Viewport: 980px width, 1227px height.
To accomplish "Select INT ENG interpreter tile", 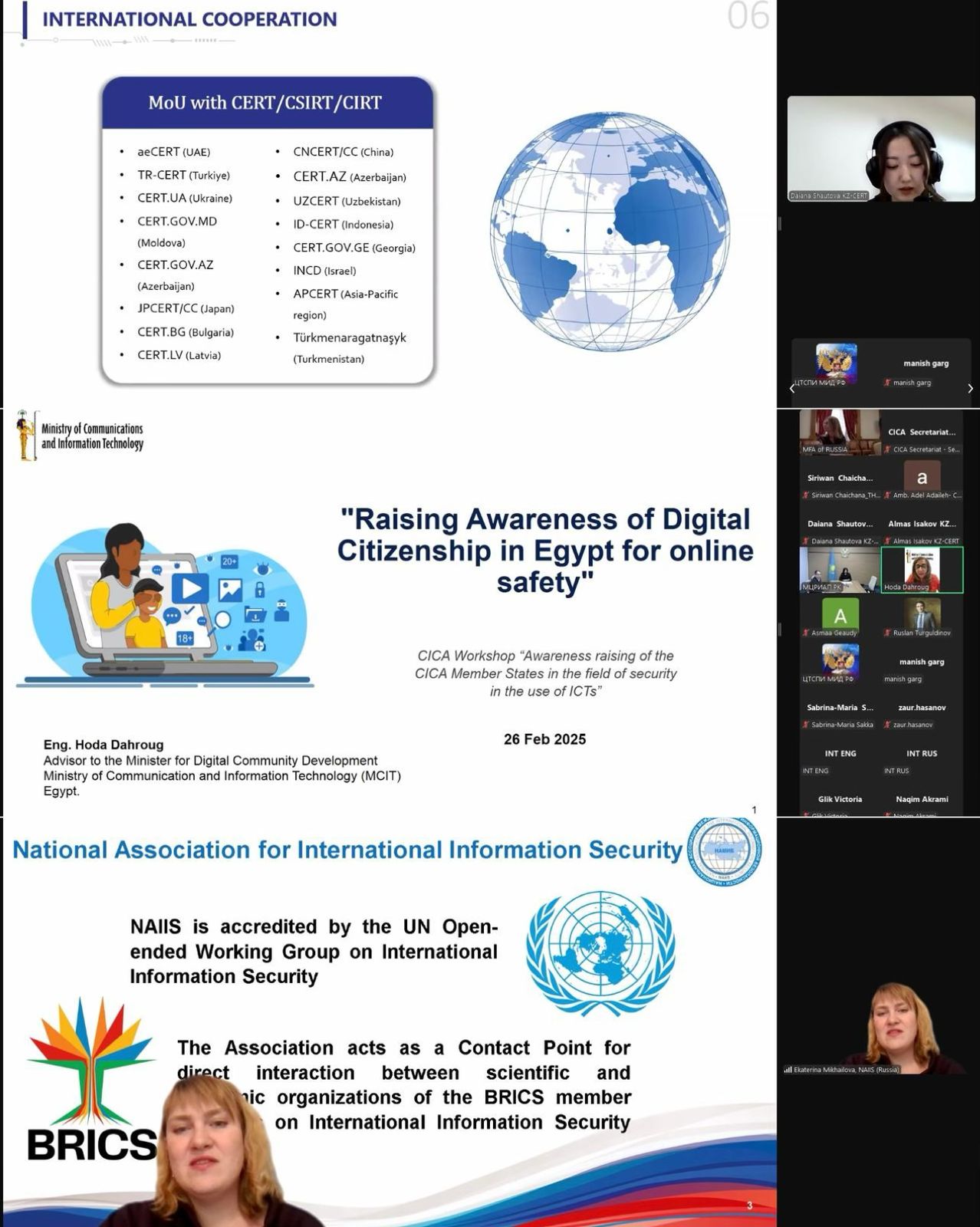I will (x=840, y=760).
